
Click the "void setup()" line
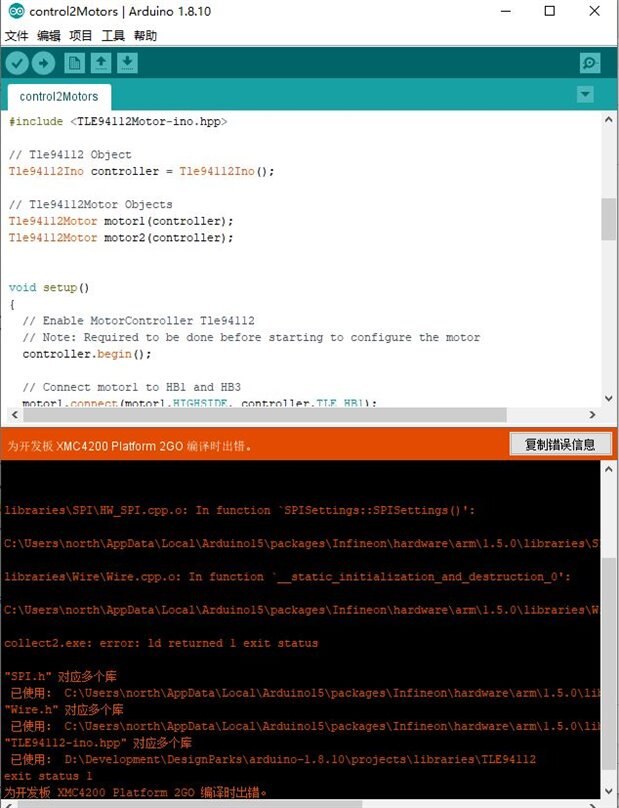(x=49, y=288)
